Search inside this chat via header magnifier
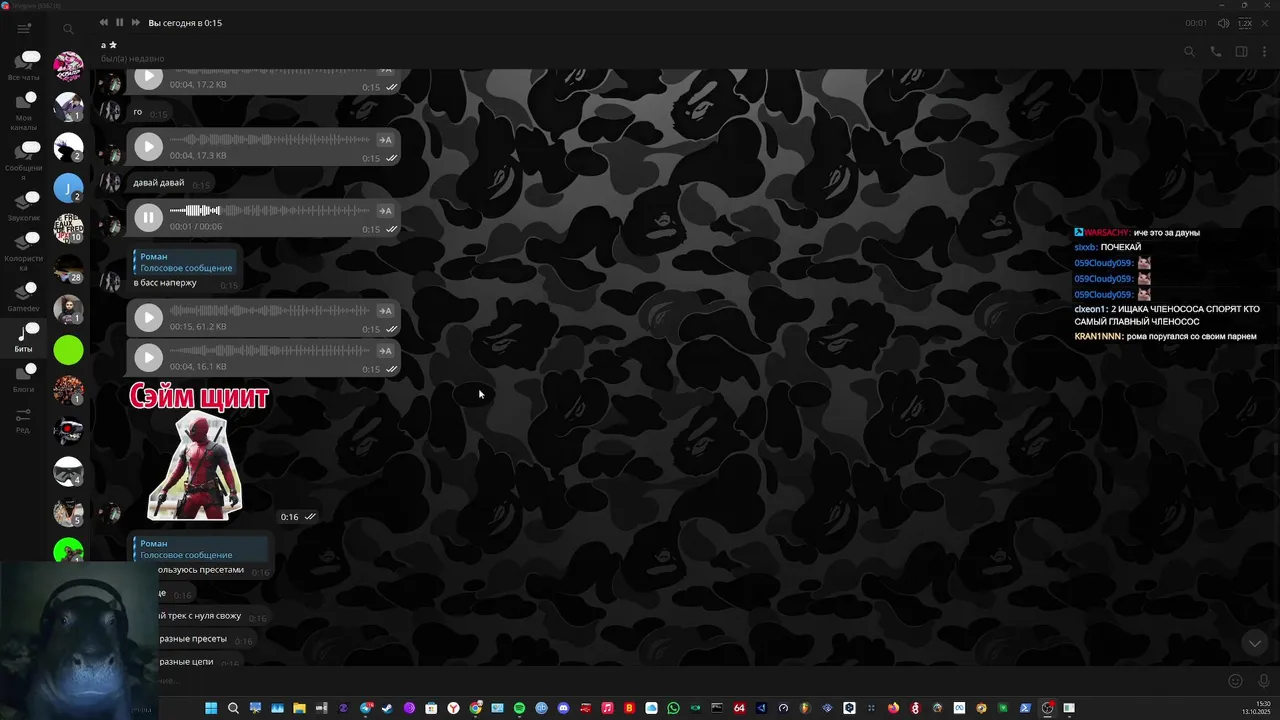The image size is (1280, 720). (1189, 52)
